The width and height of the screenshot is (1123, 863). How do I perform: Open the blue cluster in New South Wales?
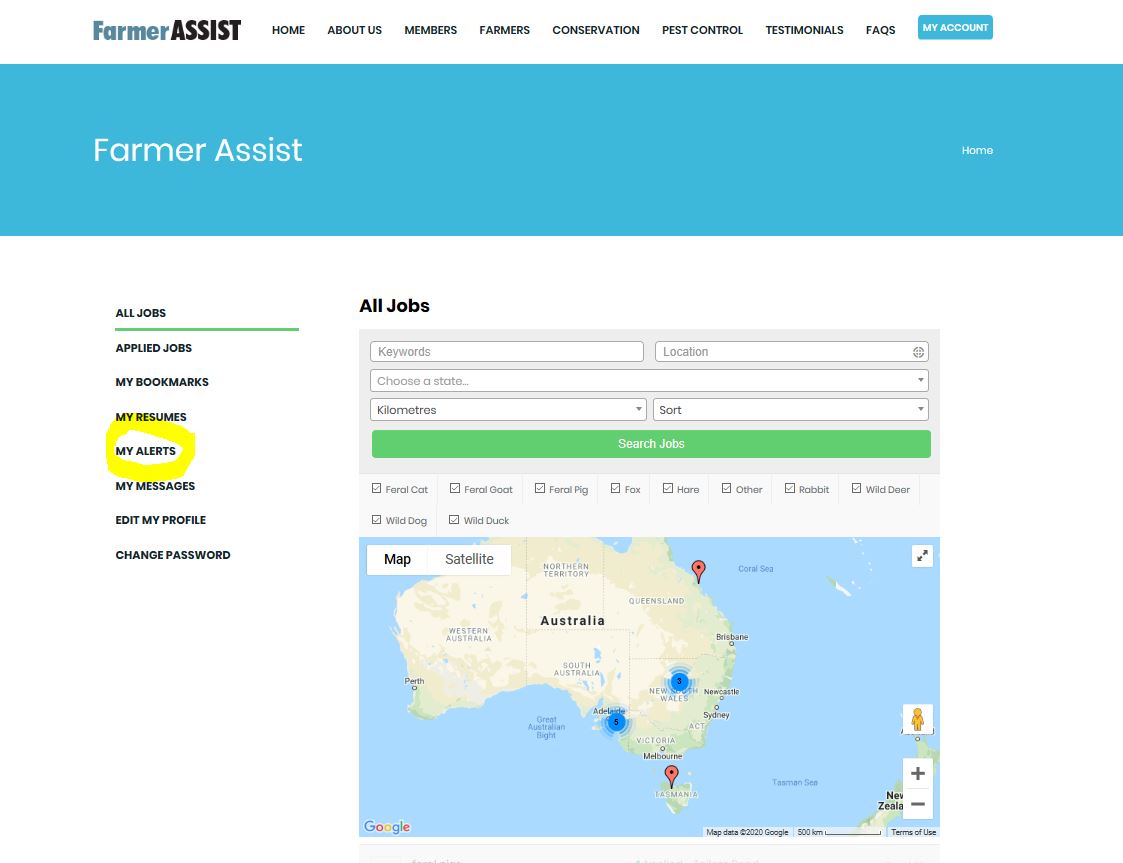click(x=679, y=681)
